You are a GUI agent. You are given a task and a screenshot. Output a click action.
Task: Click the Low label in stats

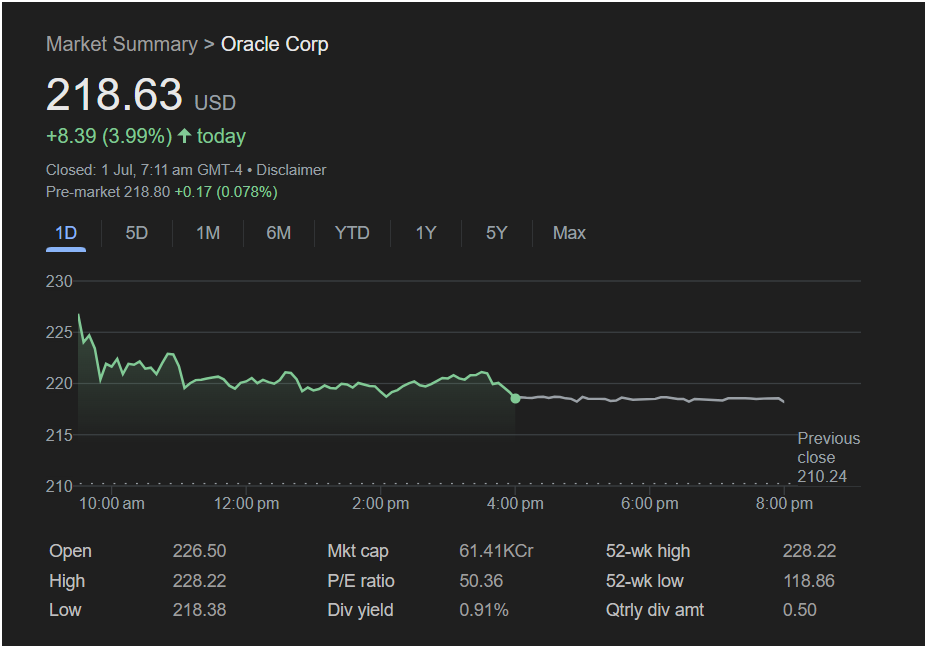point(65,610)
